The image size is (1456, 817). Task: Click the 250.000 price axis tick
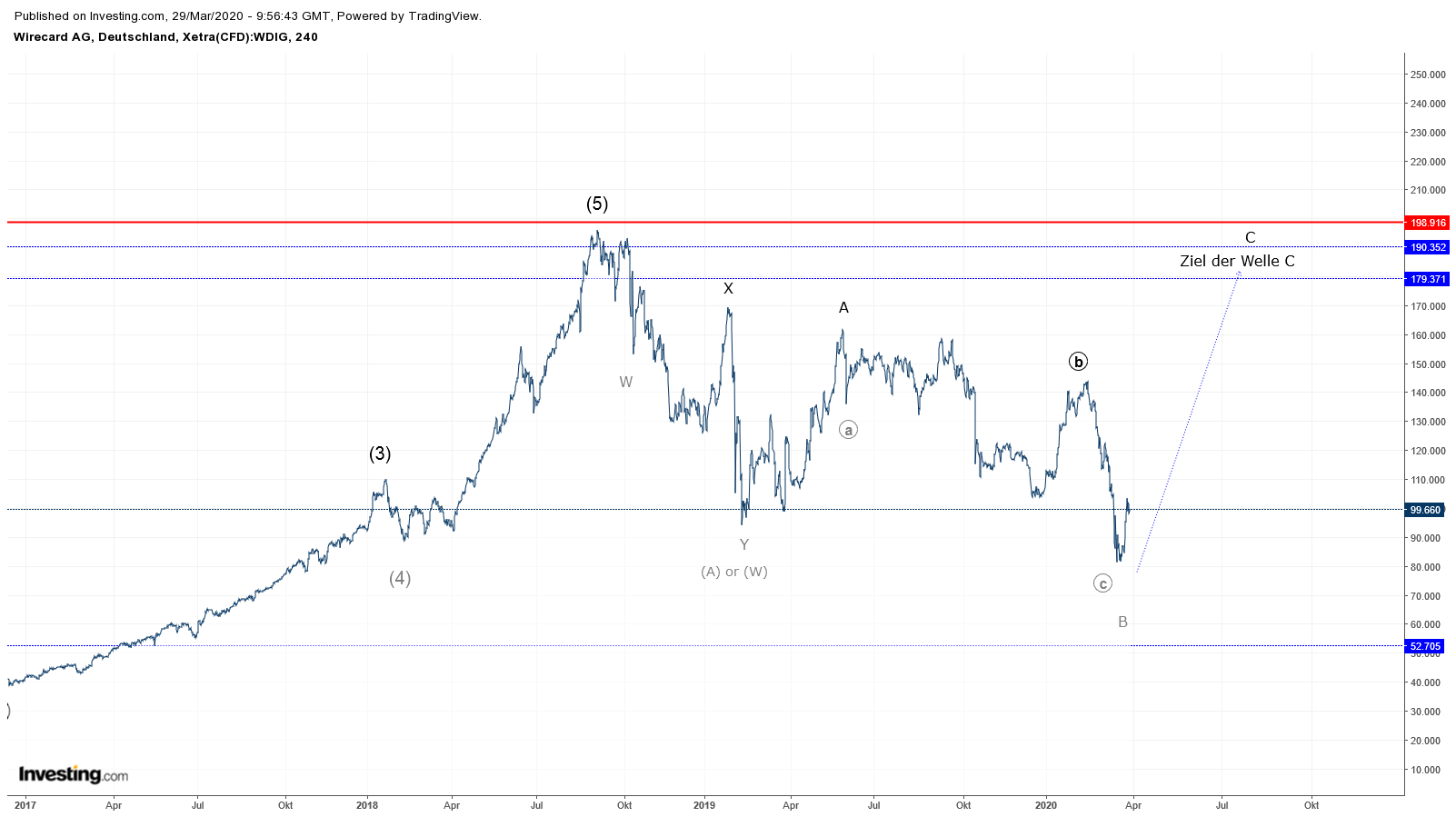(1428, 75)
